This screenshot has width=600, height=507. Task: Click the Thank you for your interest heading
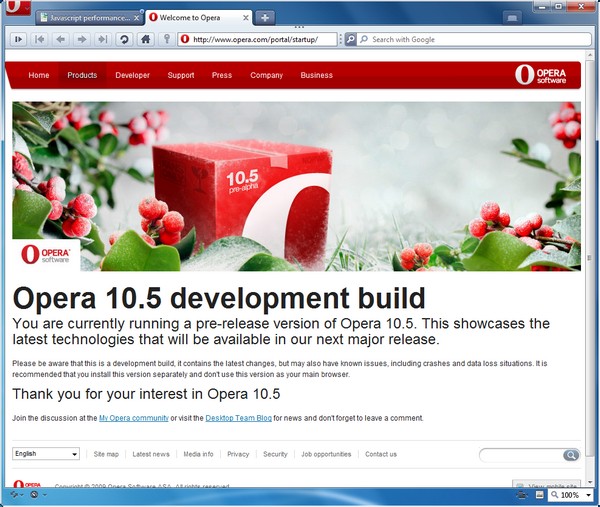[x=146, y=394]
